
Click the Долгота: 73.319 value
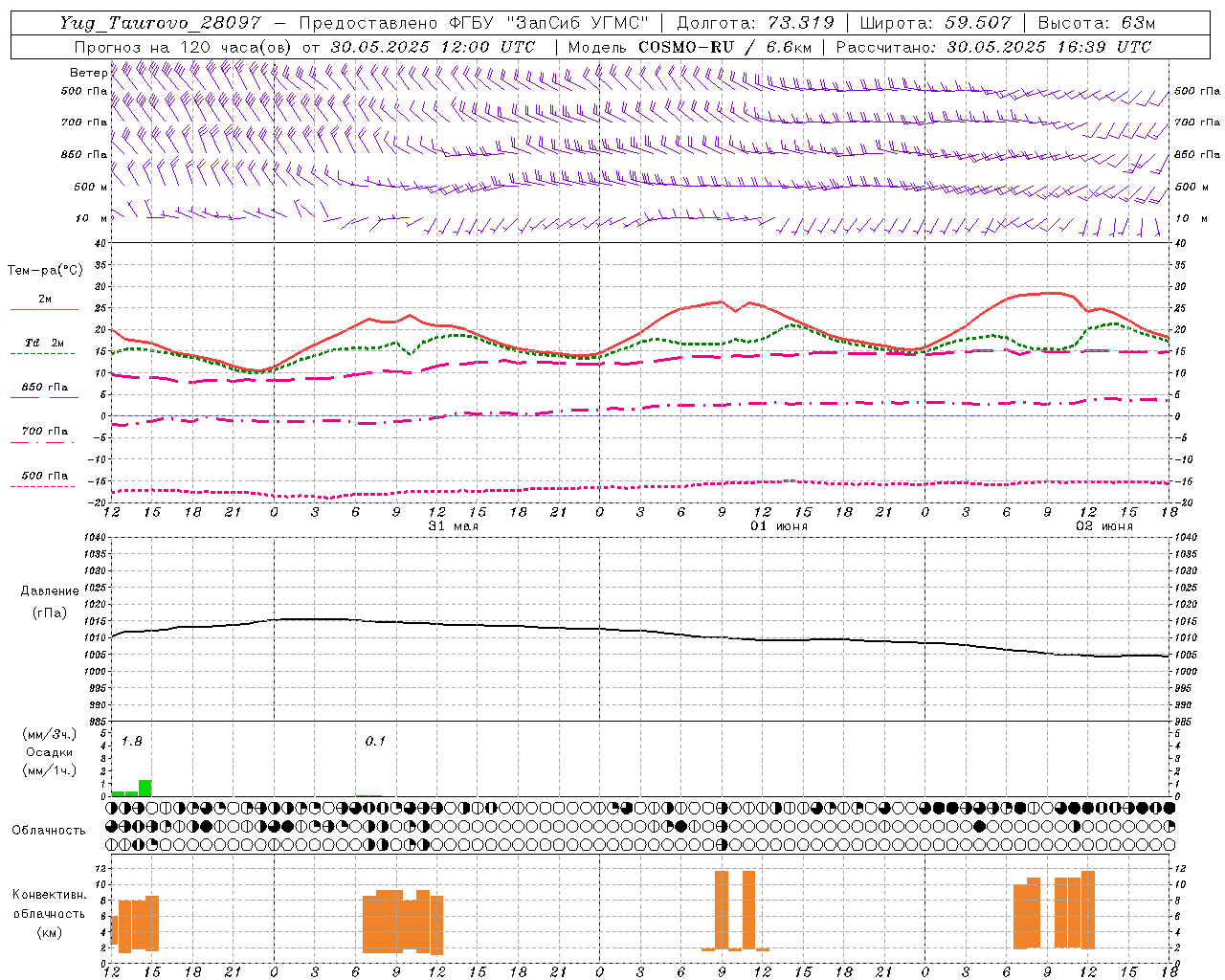tap(756, 23)
